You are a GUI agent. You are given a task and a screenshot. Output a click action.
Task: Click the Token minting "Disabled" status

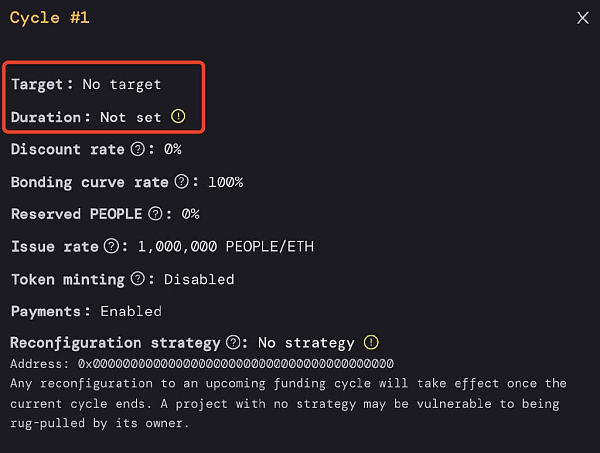pyautogui.click(x=199, y=279)
